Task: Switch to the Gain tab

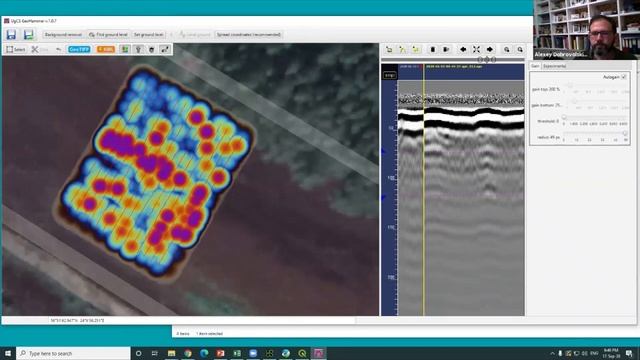Action: click(535, 66)
